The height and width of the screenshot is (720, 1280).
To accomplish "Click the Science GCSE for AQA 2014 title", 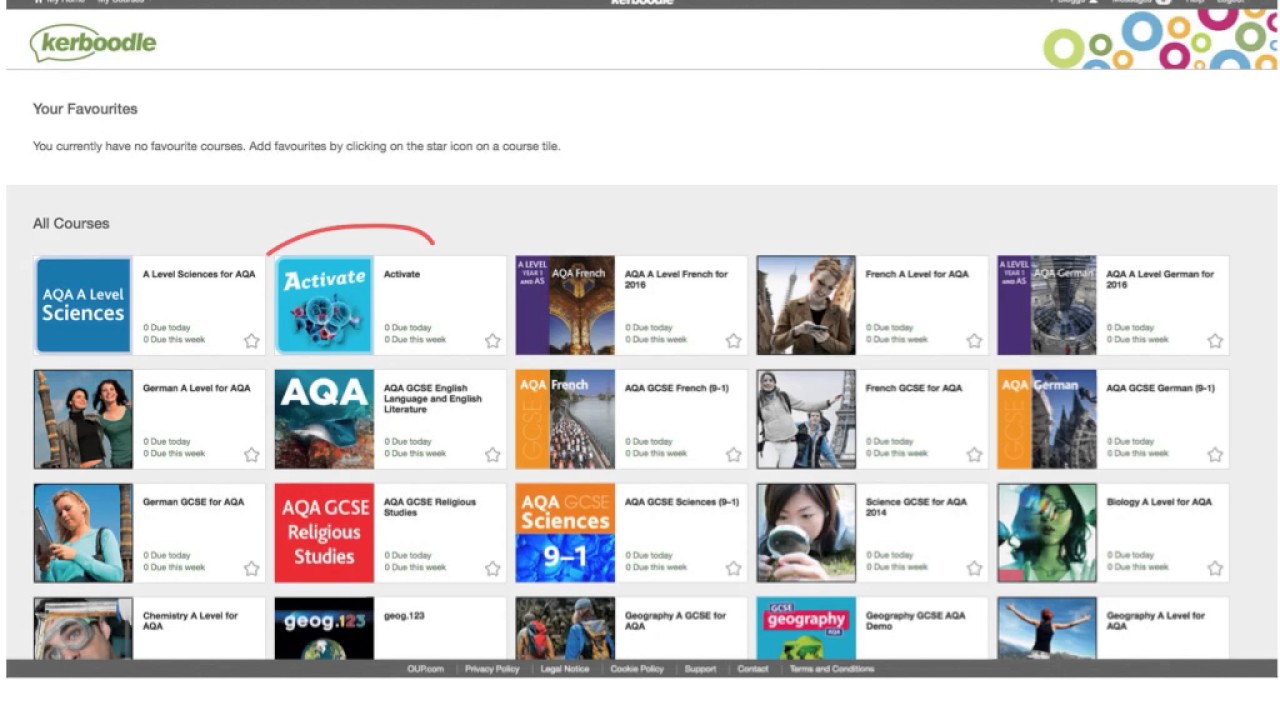I will coord(916,507).
